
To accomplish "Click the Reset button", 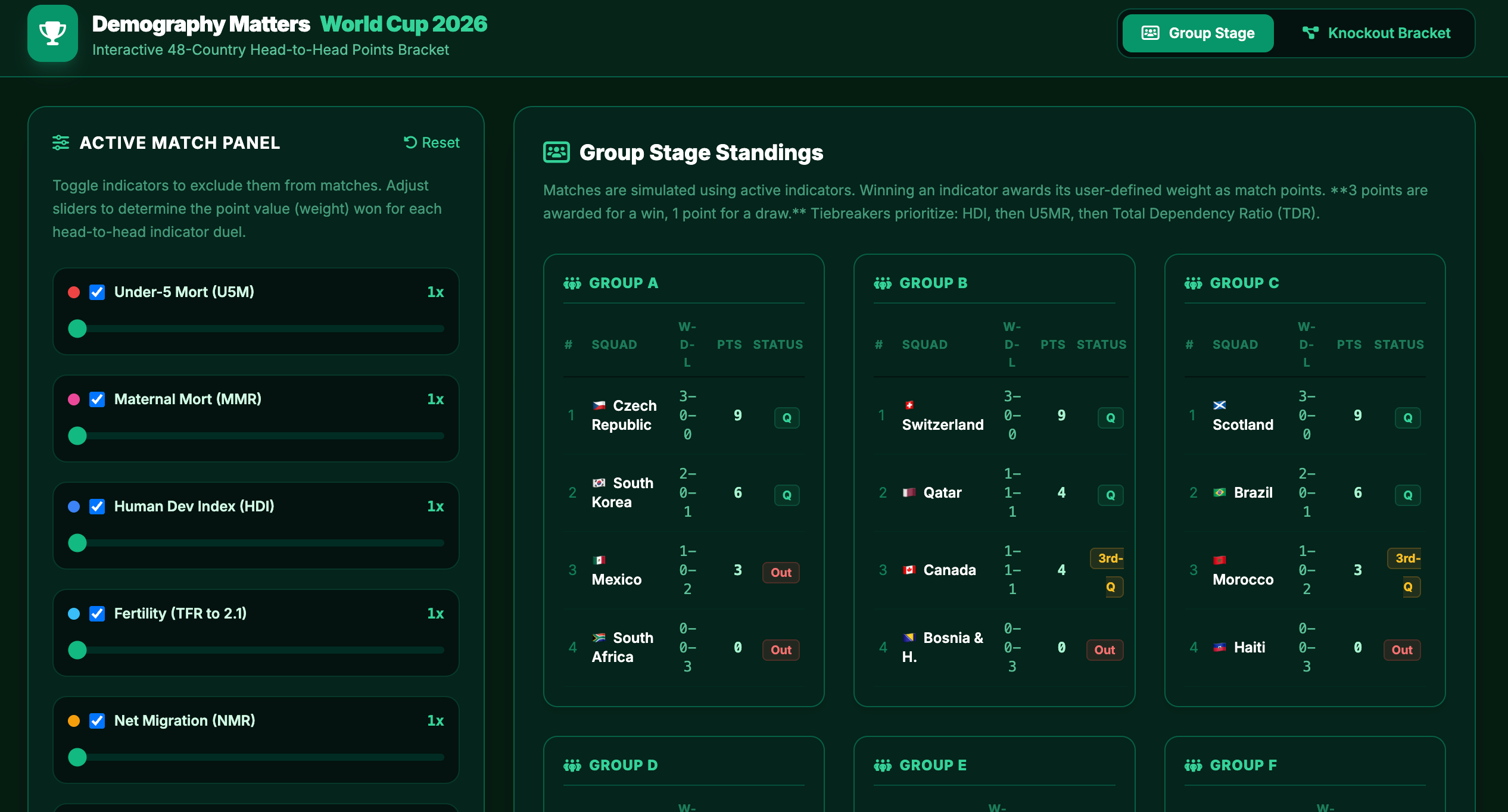I will [x=432, y=143].
